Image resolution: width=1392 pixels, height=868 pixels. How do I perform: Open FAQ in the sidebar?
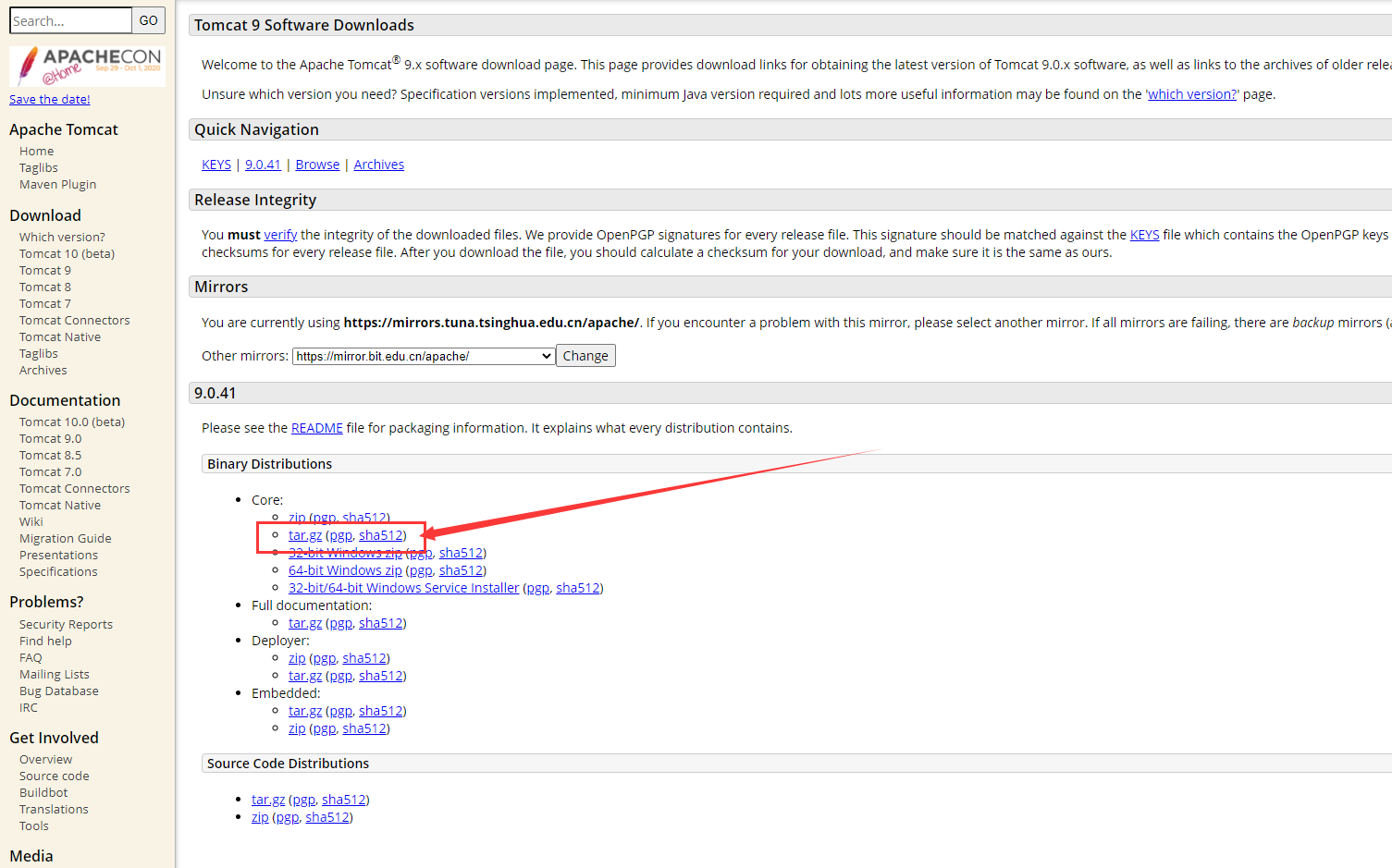(x=31, y=657)
